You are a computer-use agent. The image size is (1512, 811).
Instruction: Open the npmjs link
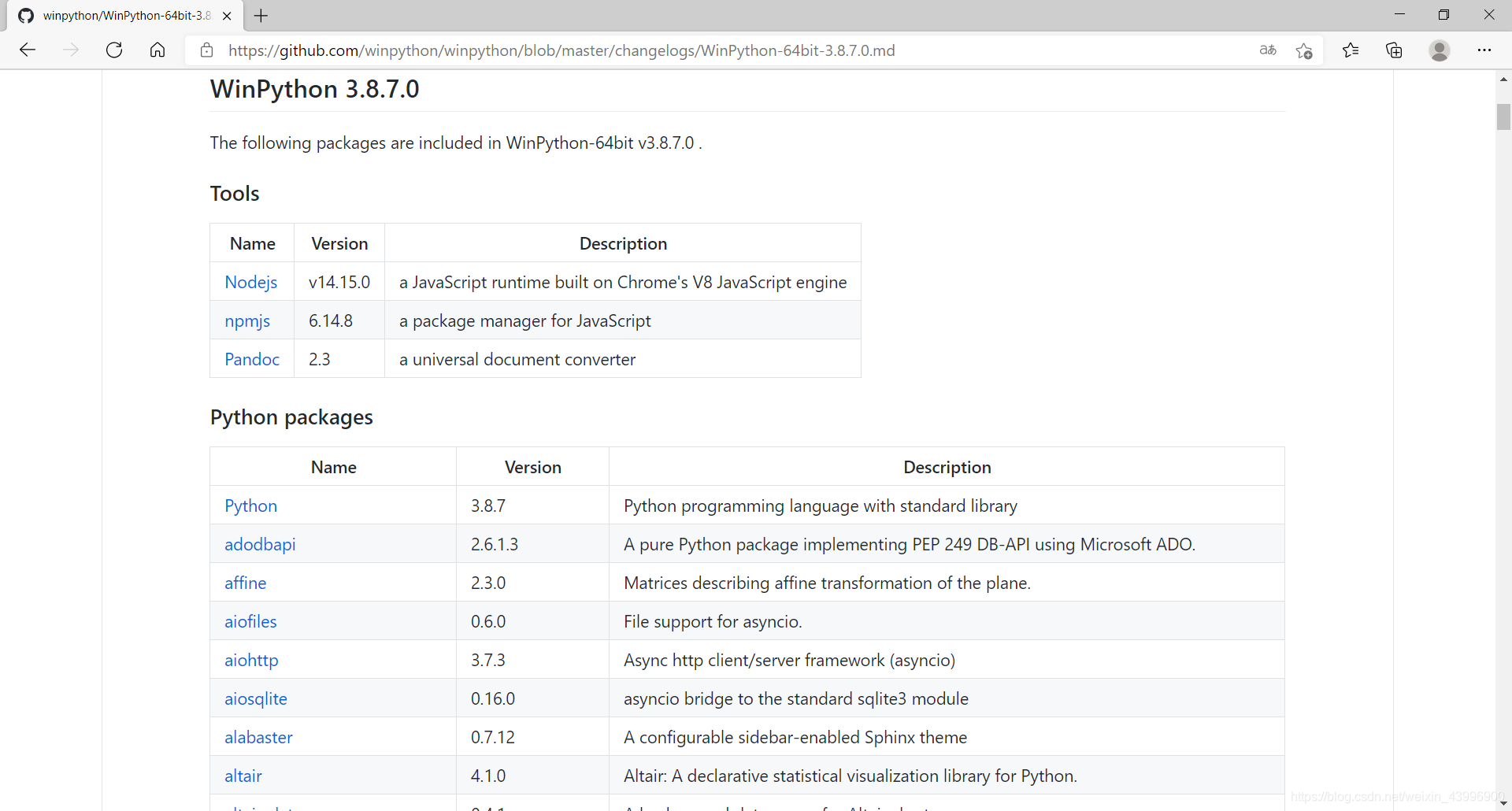tap(247, 320)
